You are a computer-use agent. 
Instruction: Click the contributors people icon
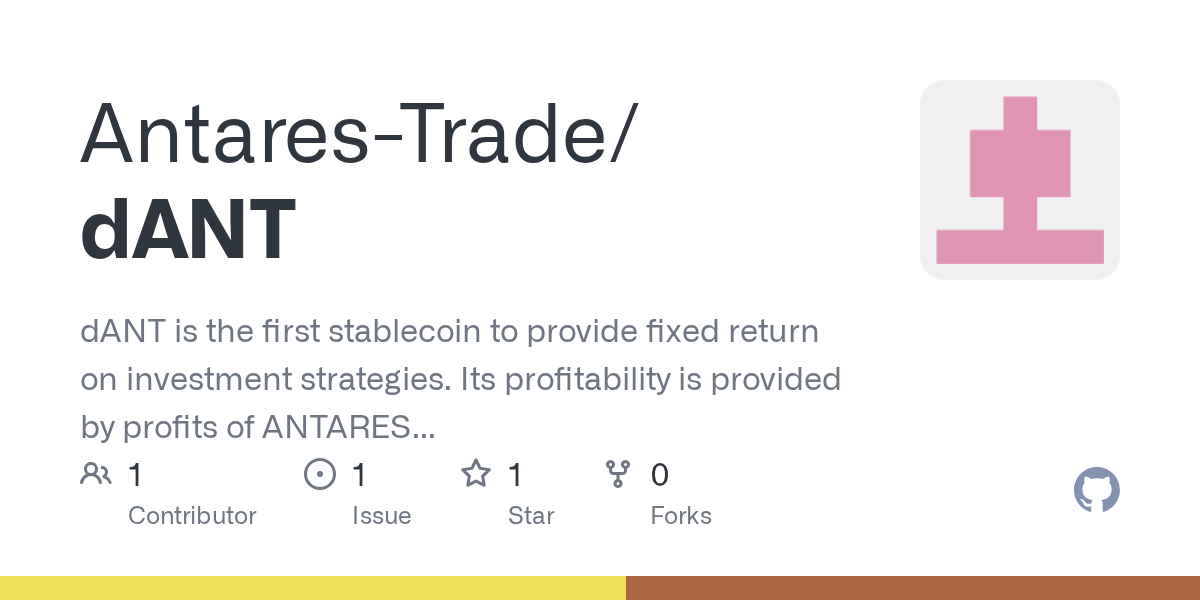96,474
